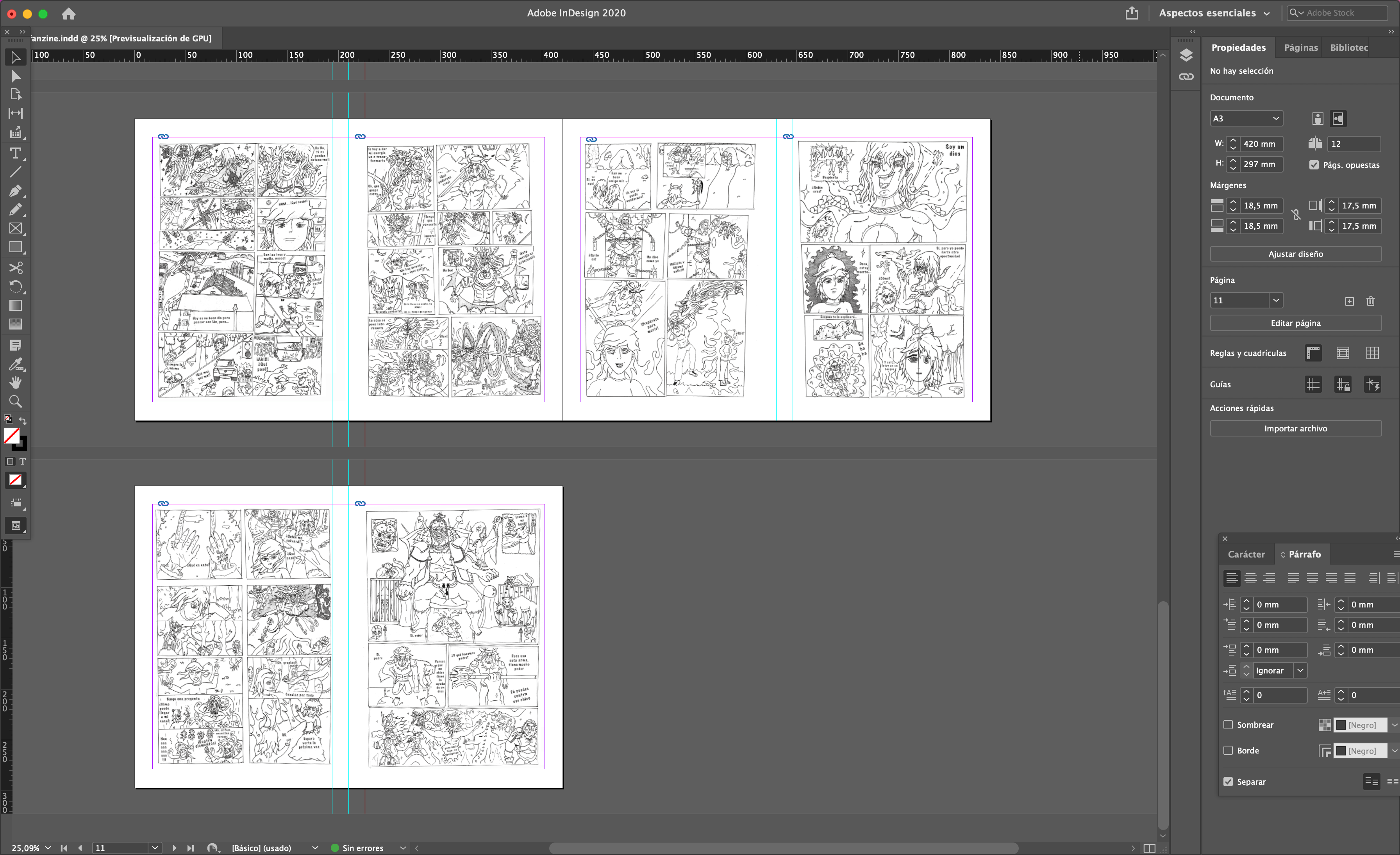This screenshot has width=1400, height=855.
Task: Select the Pencil tool
Action: [15, 210]
